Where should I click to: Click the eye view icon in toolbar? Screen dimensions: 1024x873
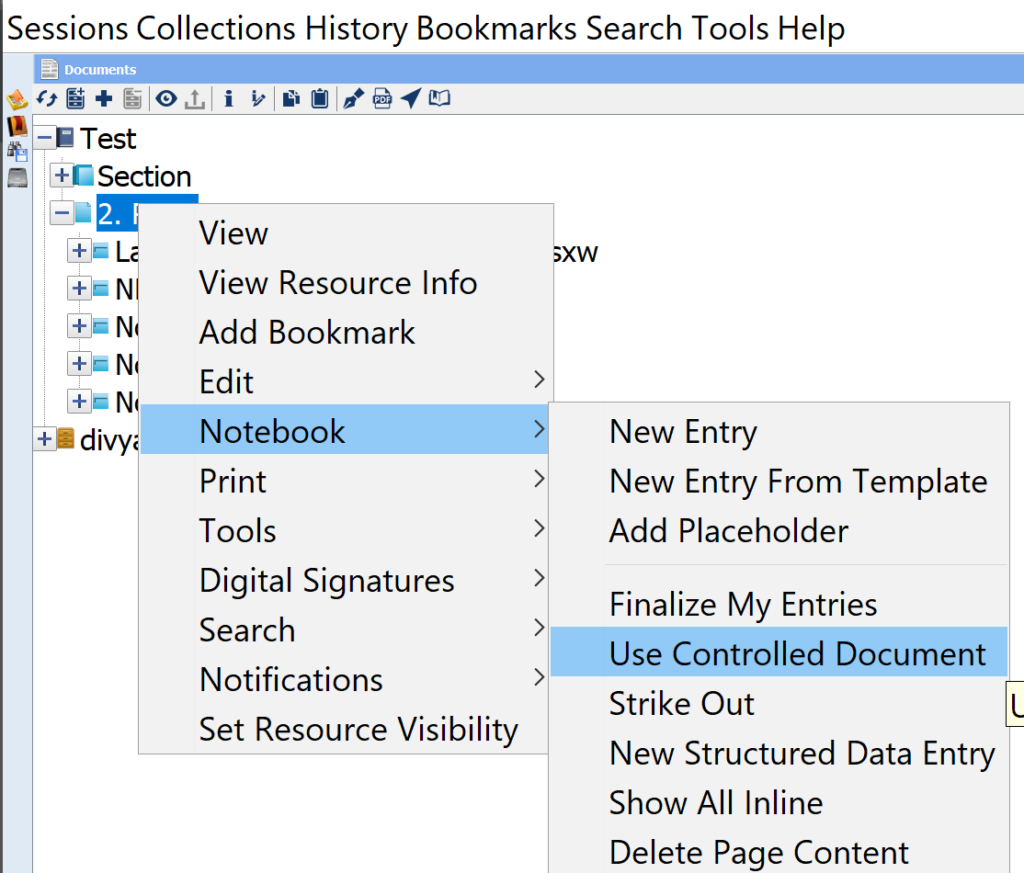(x=166, y=98)
